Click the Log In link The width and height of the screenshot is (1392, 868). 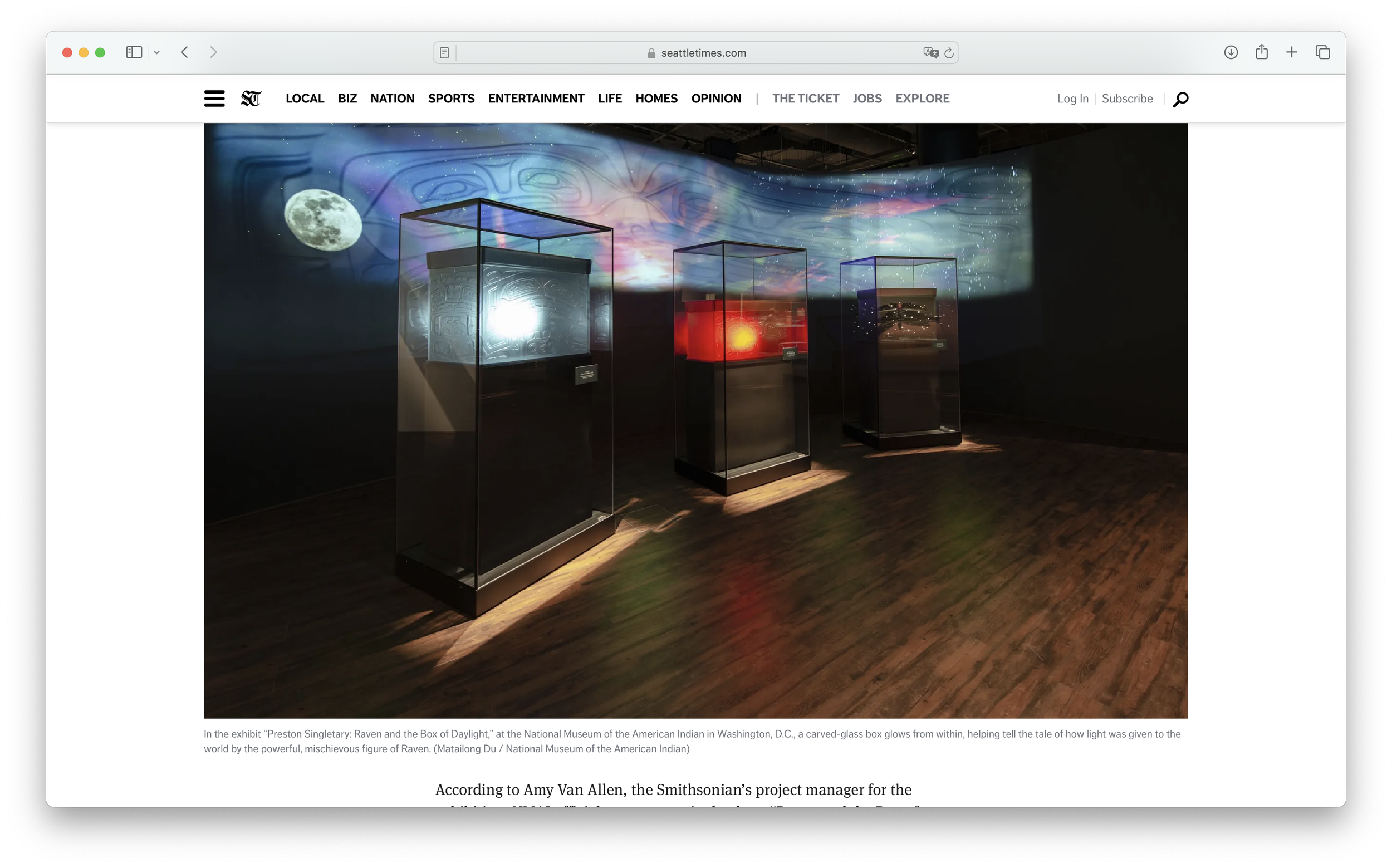(x=1072, y=98)
